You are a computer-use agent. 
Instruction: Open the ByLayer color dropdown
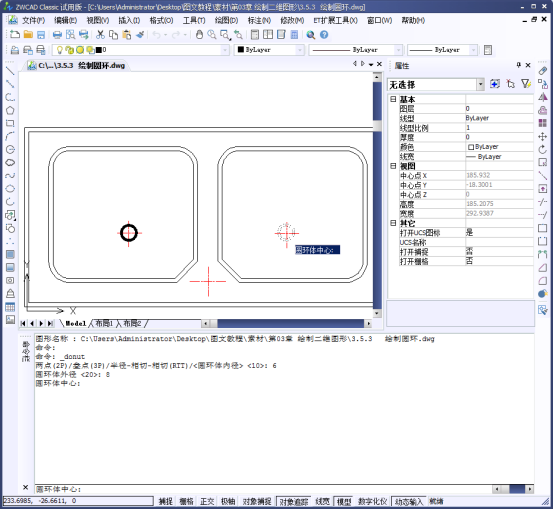300,50
